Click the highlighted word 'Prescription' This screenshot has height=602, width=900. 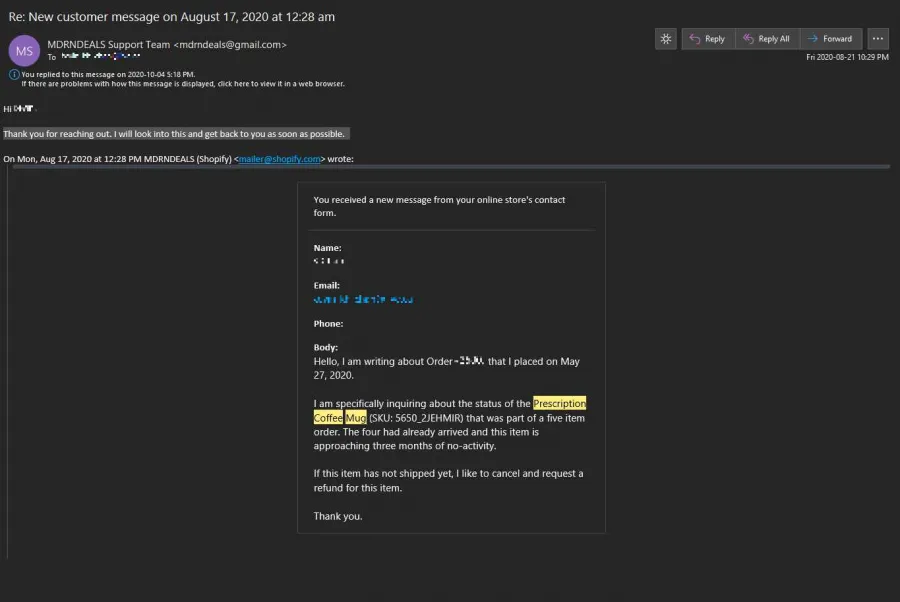click(559, 403)
